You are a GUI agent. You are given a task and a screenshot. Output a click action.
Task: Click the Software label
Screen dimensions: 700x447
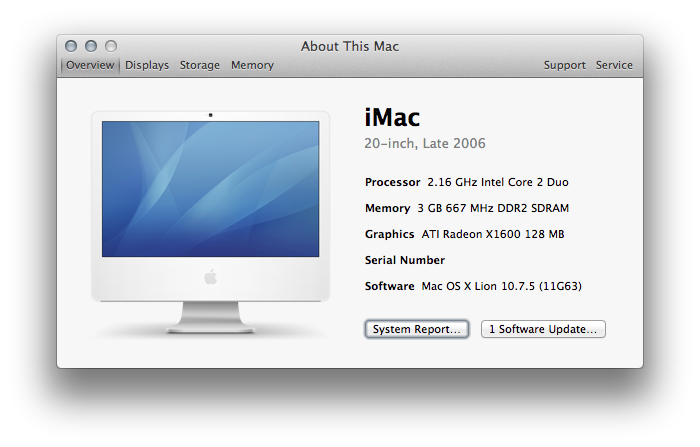[x=389, y=286]
